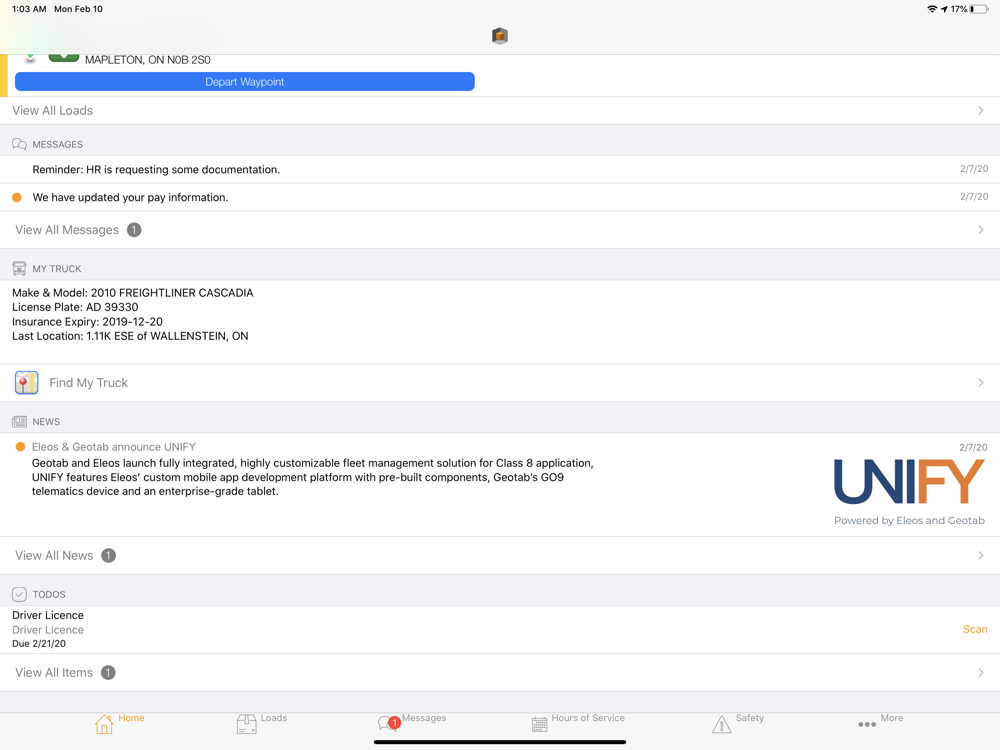Tap the View All Messages count badge
This screenshot has height=750, width=1000.
[134, 230]
